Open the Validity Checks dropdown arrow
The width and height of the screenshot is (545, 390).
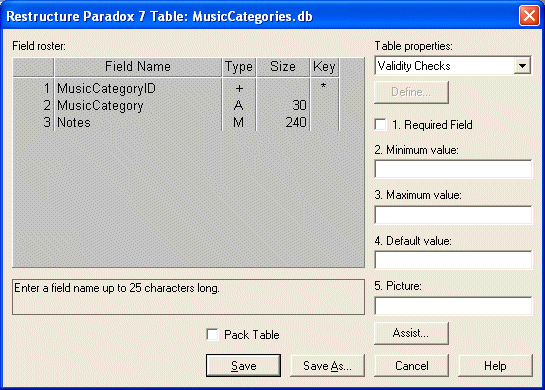click(x=522, y=66)
